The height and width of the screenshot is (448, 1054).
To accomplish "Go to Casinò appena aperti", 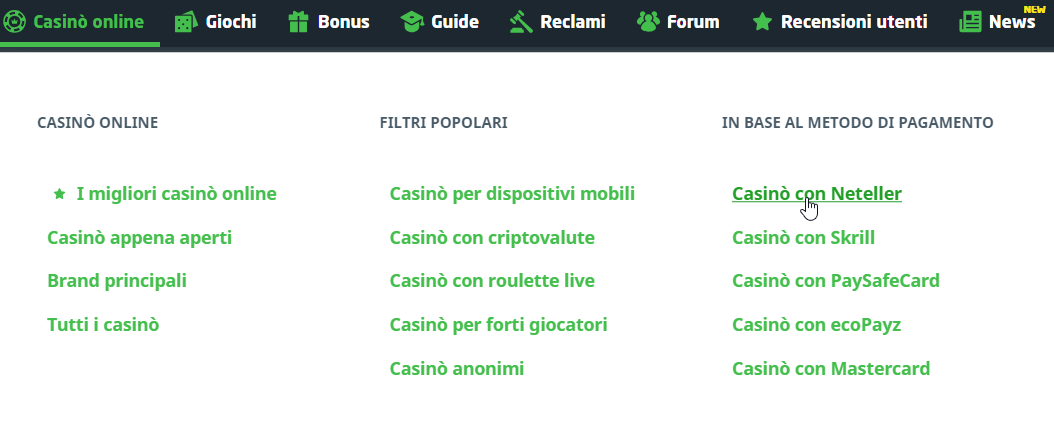I will point(139,238).
